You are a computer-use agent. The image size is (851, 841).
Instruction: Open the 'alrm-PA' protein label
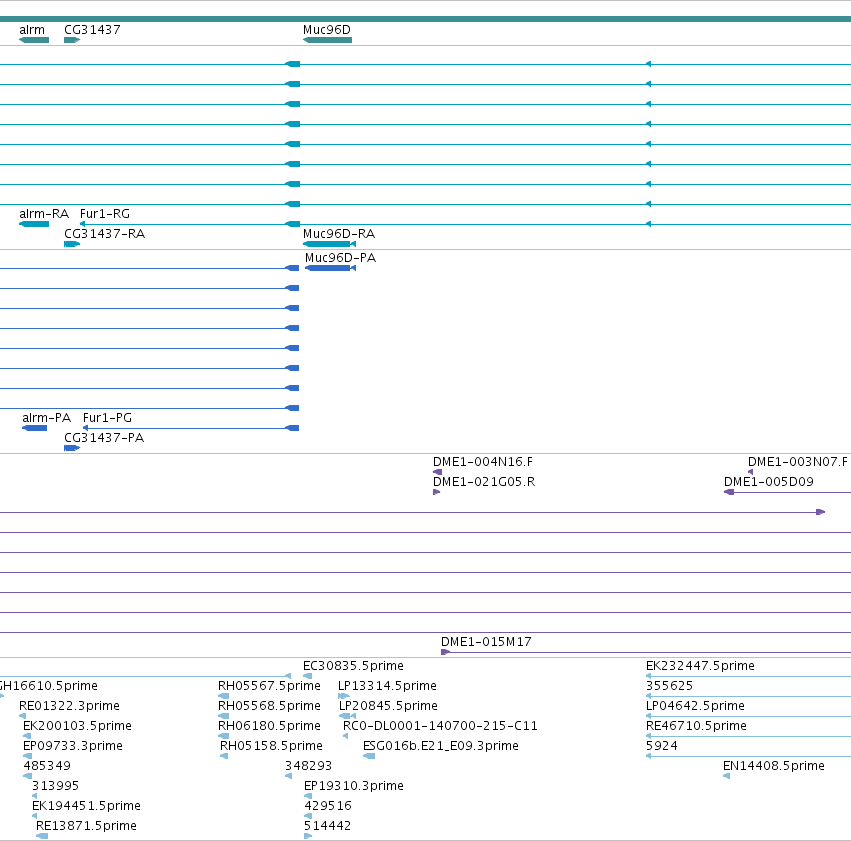(47, 418)
